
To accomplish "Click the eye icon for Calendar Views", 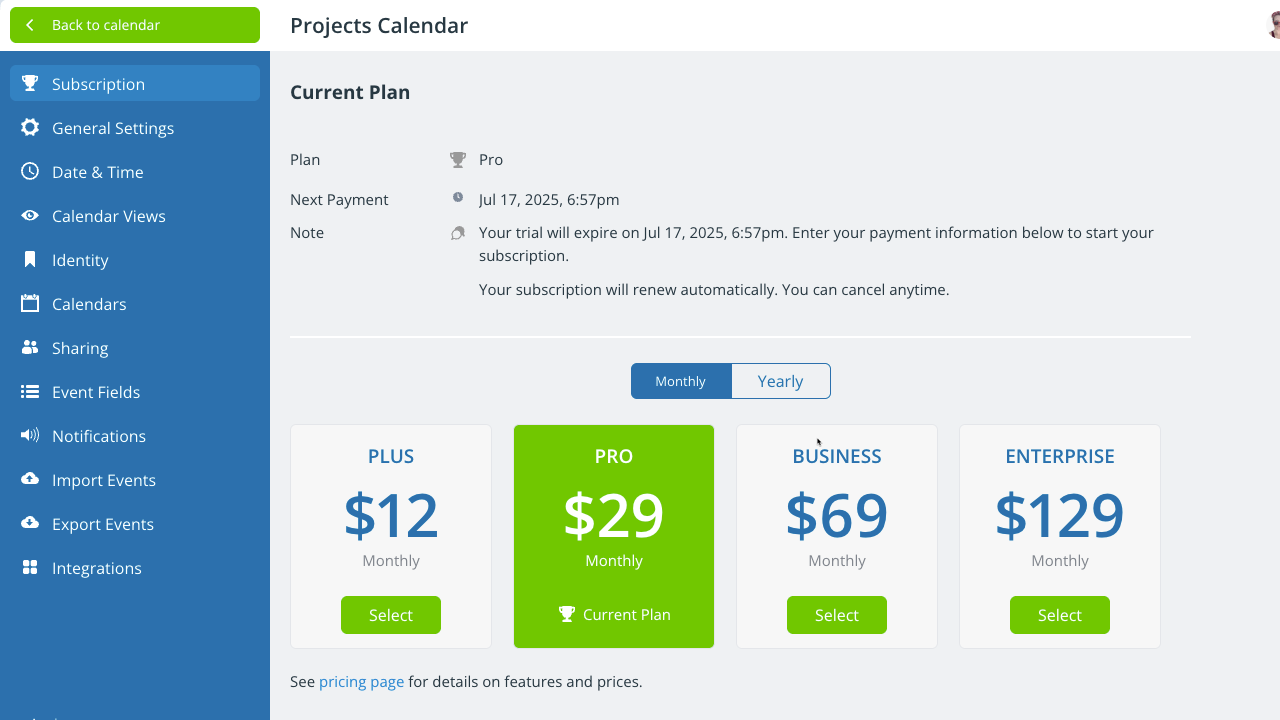I will 30,216.
